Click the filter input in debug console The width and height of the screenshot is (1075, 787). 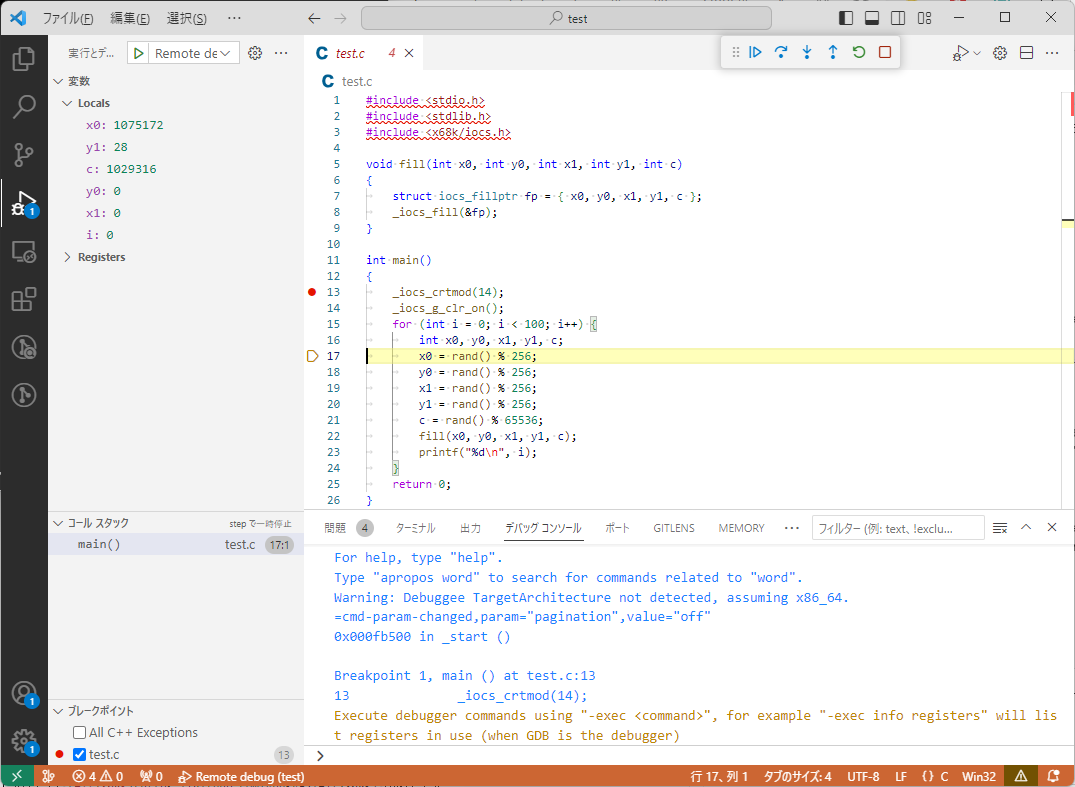coord(898,528)
